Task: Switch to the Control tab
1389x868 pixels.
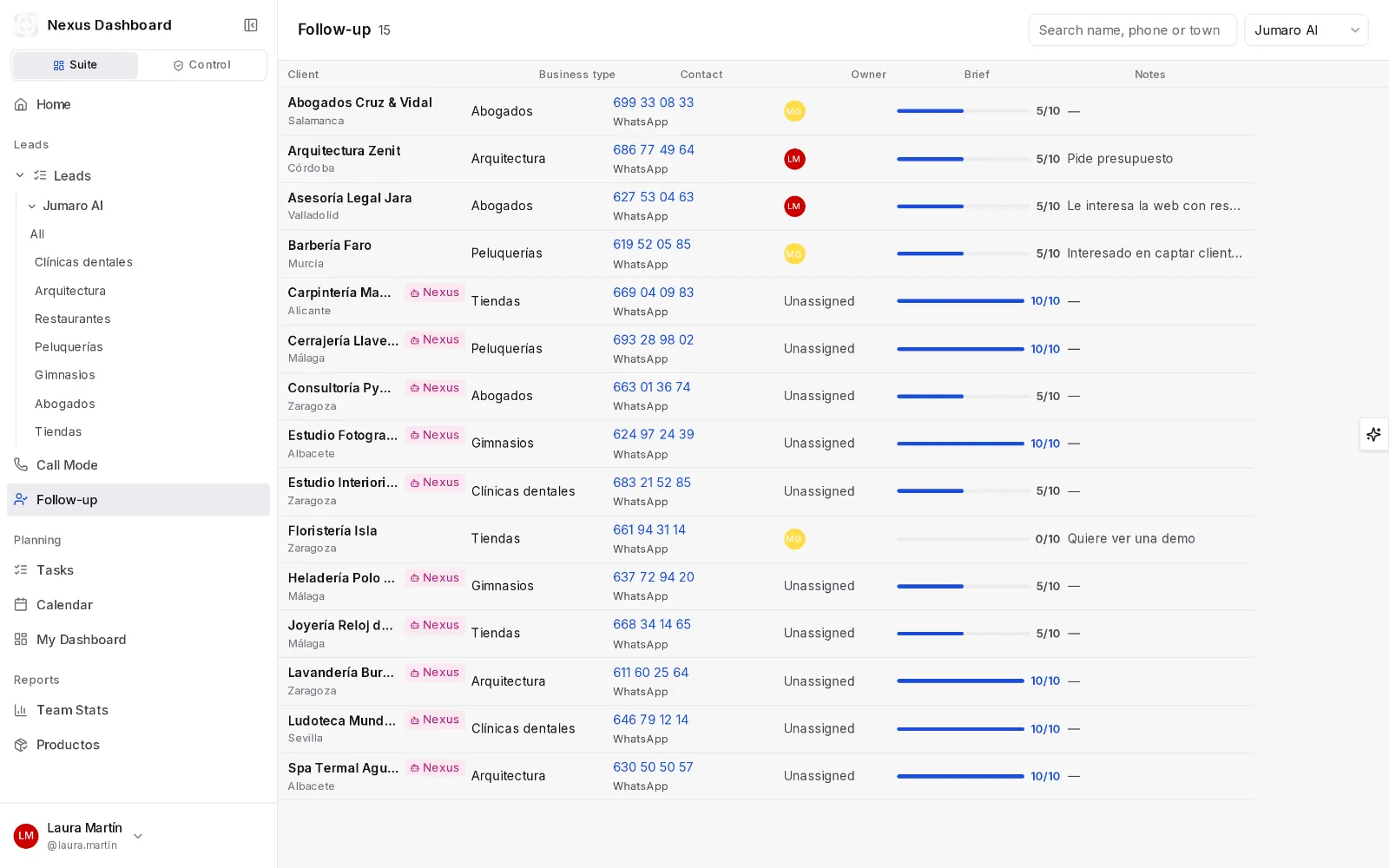Action: [x=202, y=65]
